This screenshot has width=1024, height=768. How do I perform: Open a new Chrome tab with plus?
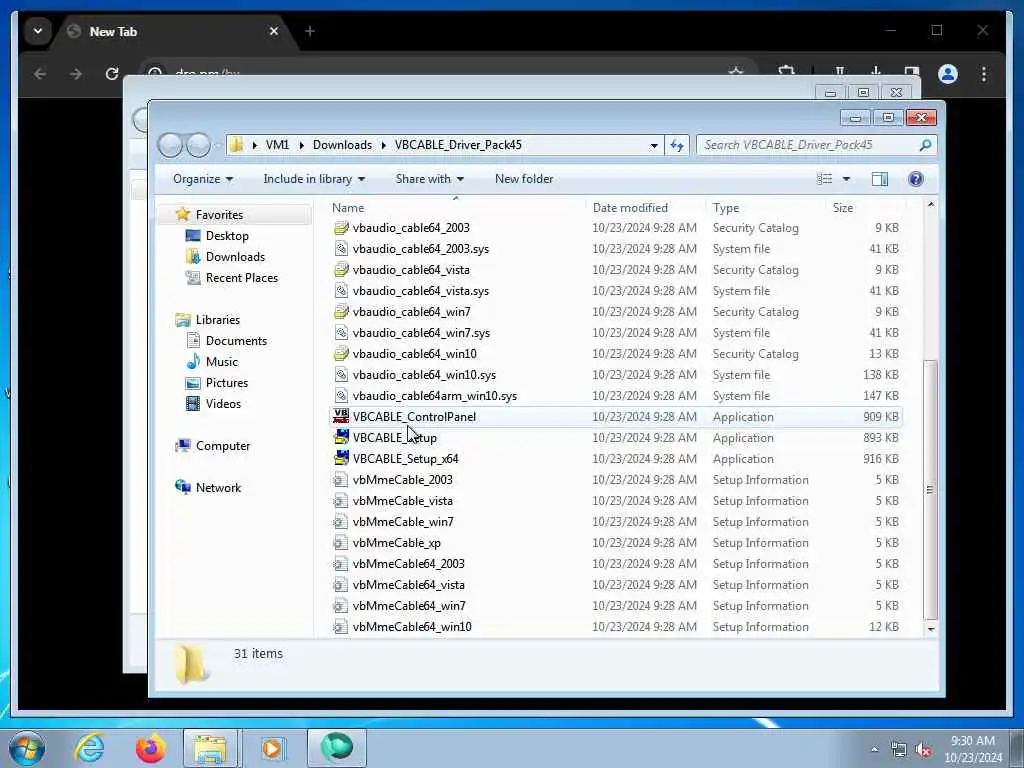point(310,31)
